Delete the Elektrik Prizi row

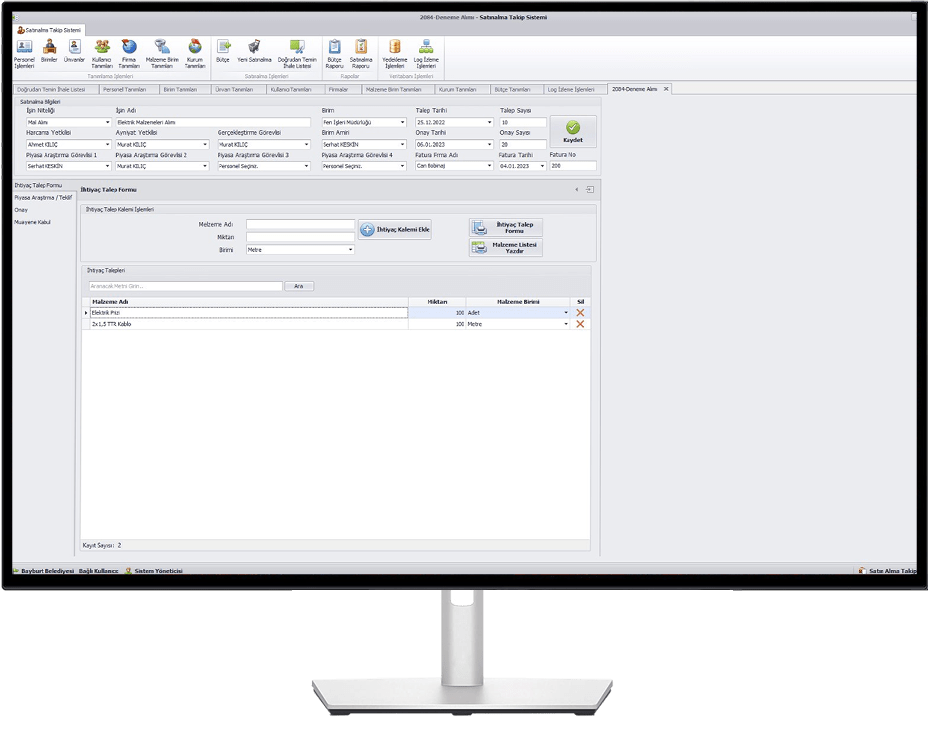coord(580,313)
